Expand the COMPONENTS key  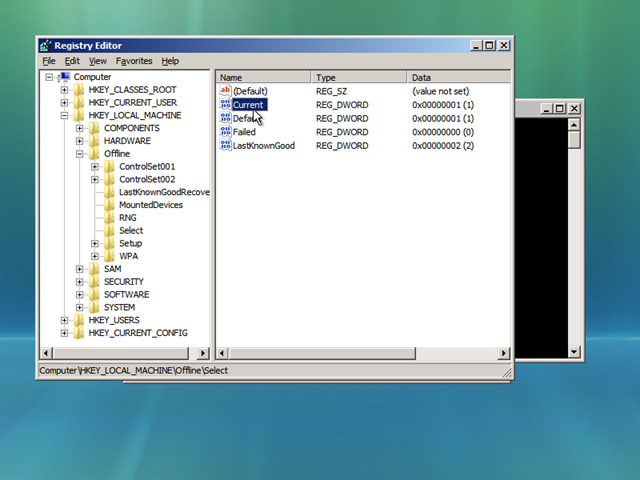[x=80, y=128]
